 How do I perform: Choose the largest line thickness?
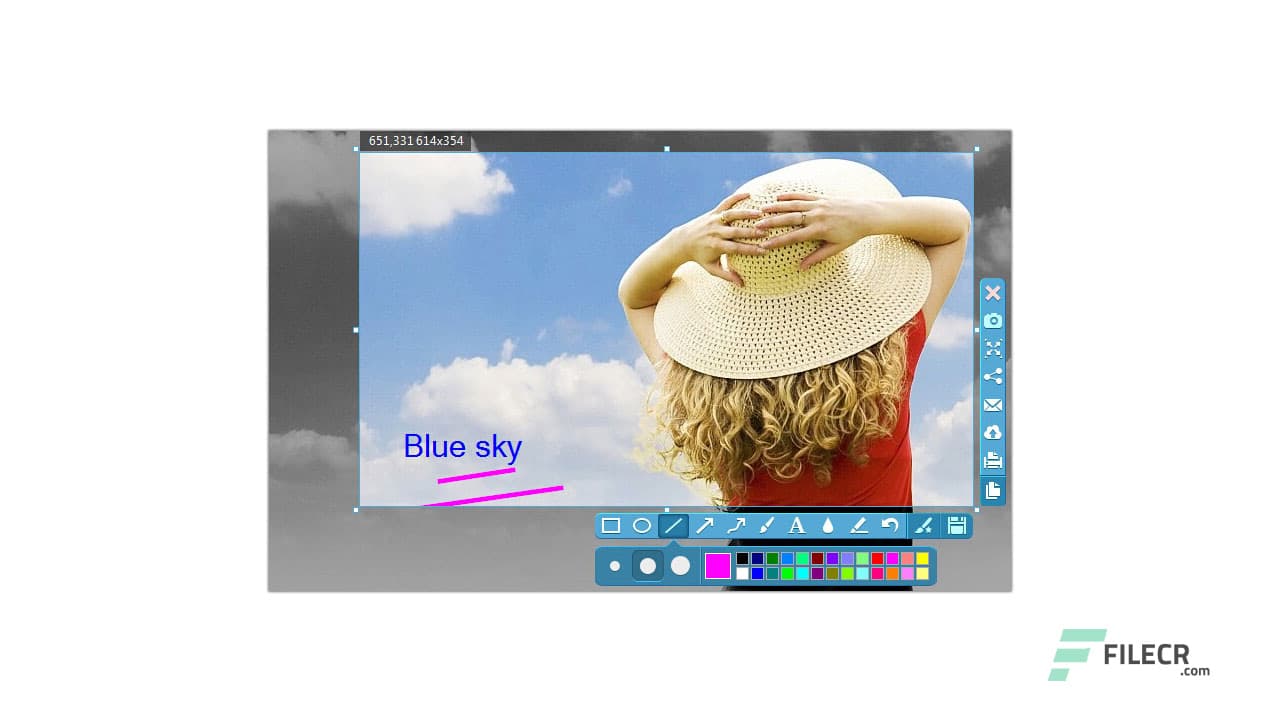coord(681,566)
